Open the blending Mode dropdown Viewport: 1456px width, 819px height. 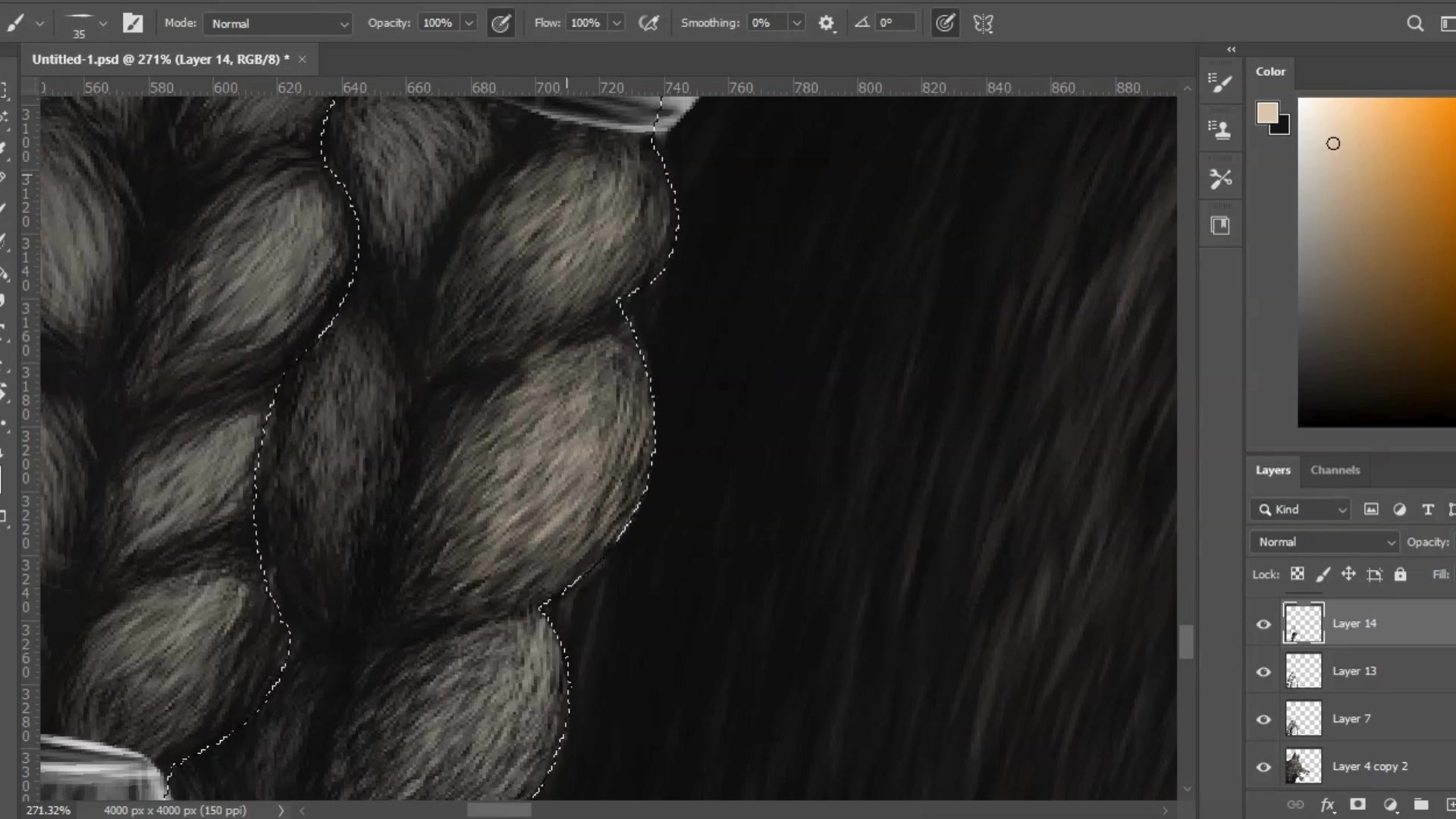click(278, 24)
